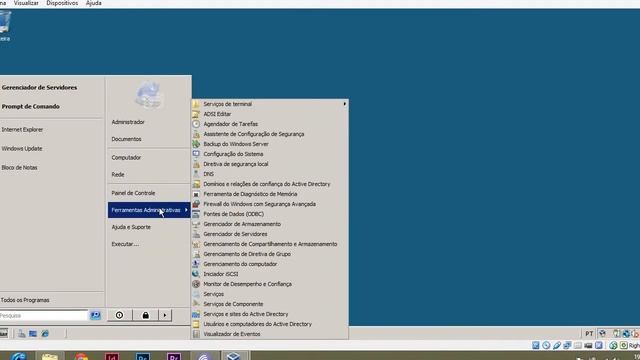Click Domínios e relações de confiança icon

(x=196, y=184)
